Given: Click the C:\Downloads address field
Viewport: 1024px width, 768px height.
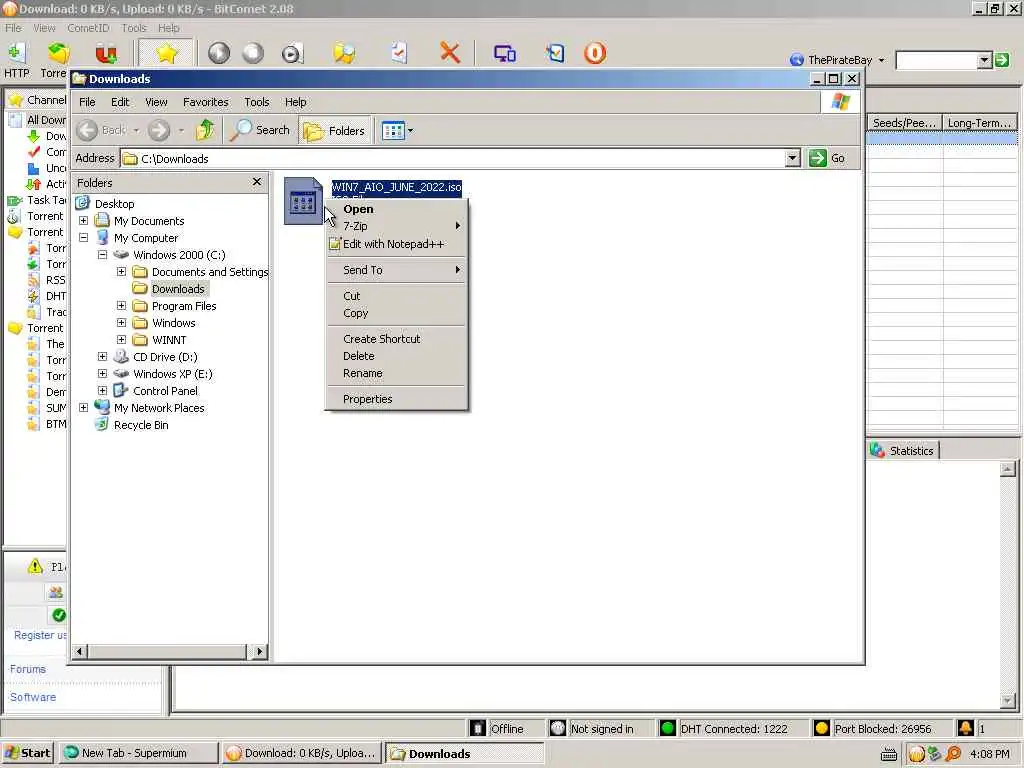Looking at the screenshot, I should coord(453,159).
